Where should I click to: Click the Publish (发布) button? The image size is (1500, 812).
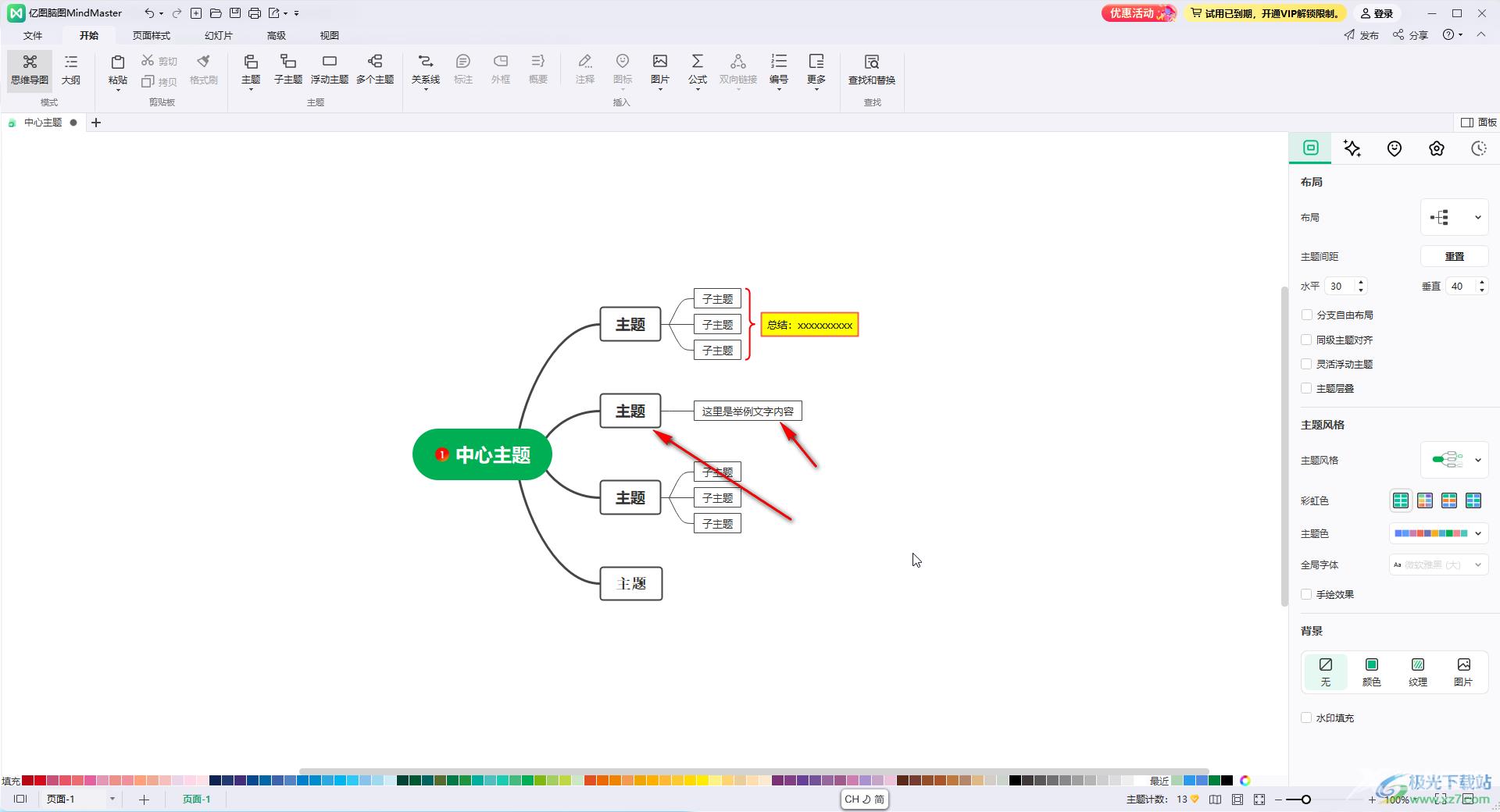1362,35
